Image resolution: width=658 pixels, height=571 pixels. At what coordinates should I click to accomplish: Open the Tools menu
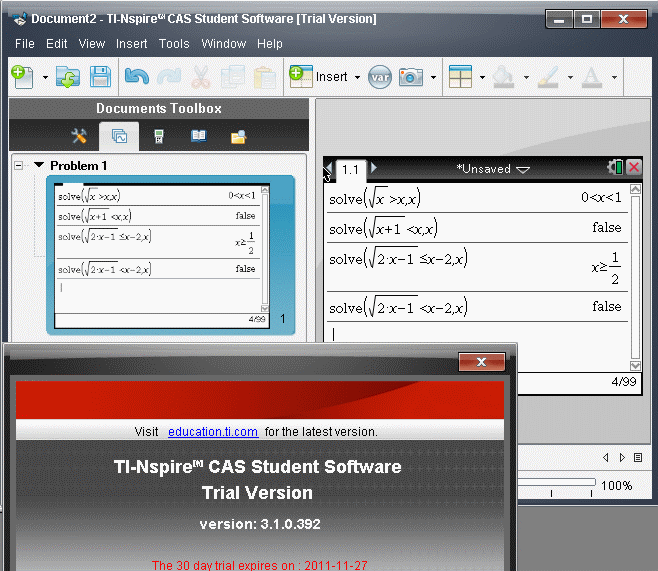click(174, 44)
